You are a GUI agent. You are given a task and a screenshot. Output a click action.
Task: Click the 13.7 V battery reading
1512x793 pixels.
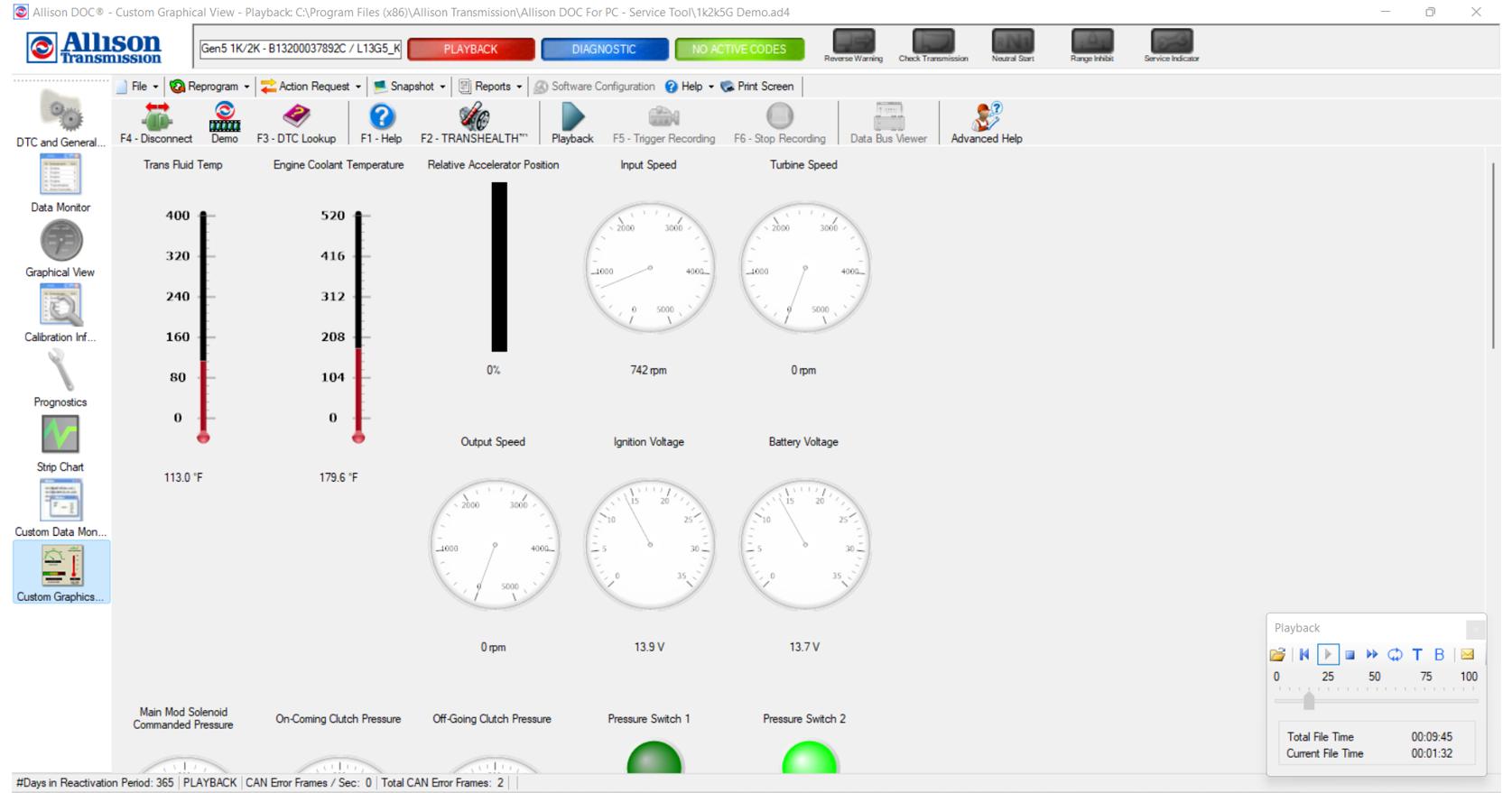tap(804, 648)
